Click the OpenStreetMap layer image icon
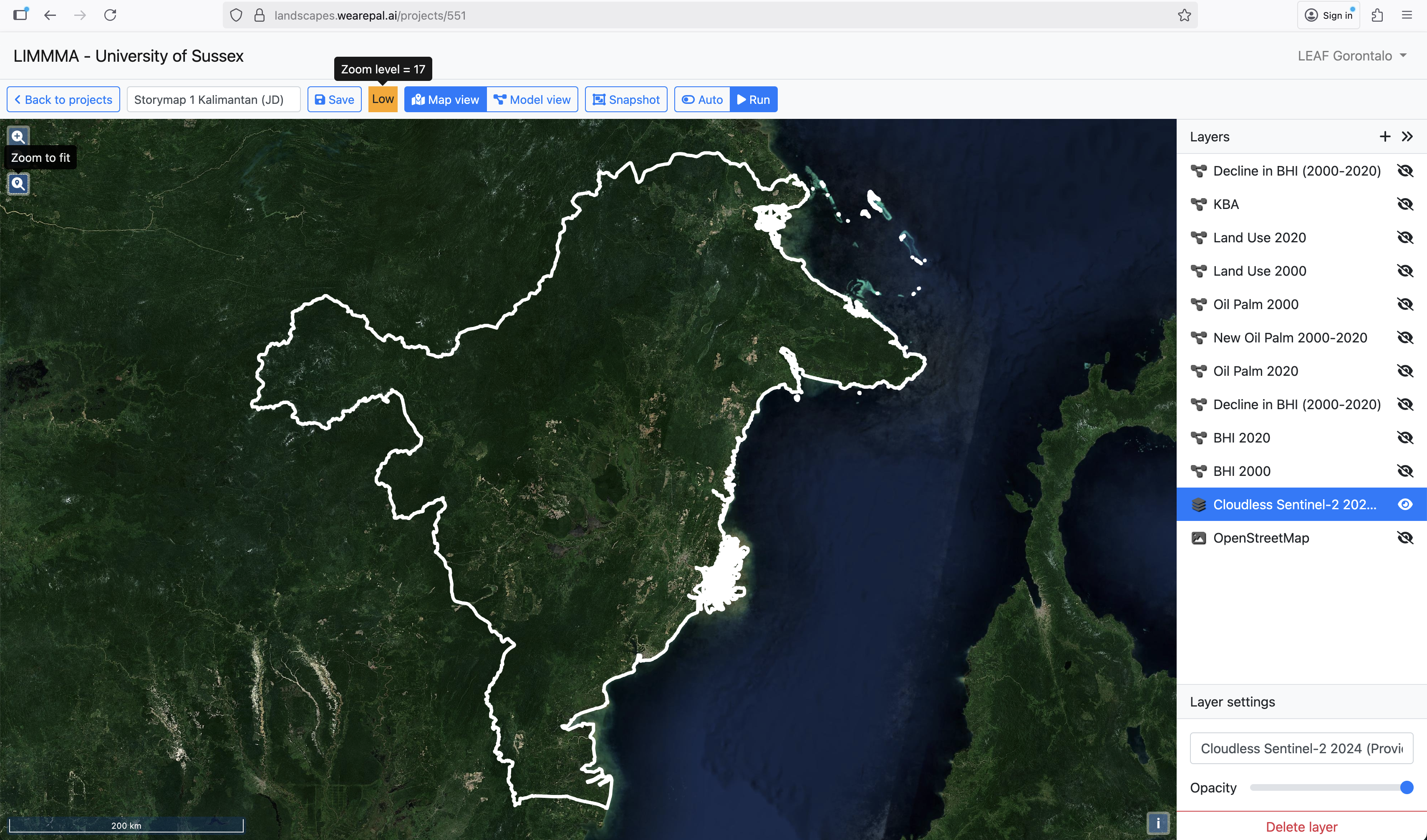1427x840 pixels. pyautogui.click(x=1198, y=538)
